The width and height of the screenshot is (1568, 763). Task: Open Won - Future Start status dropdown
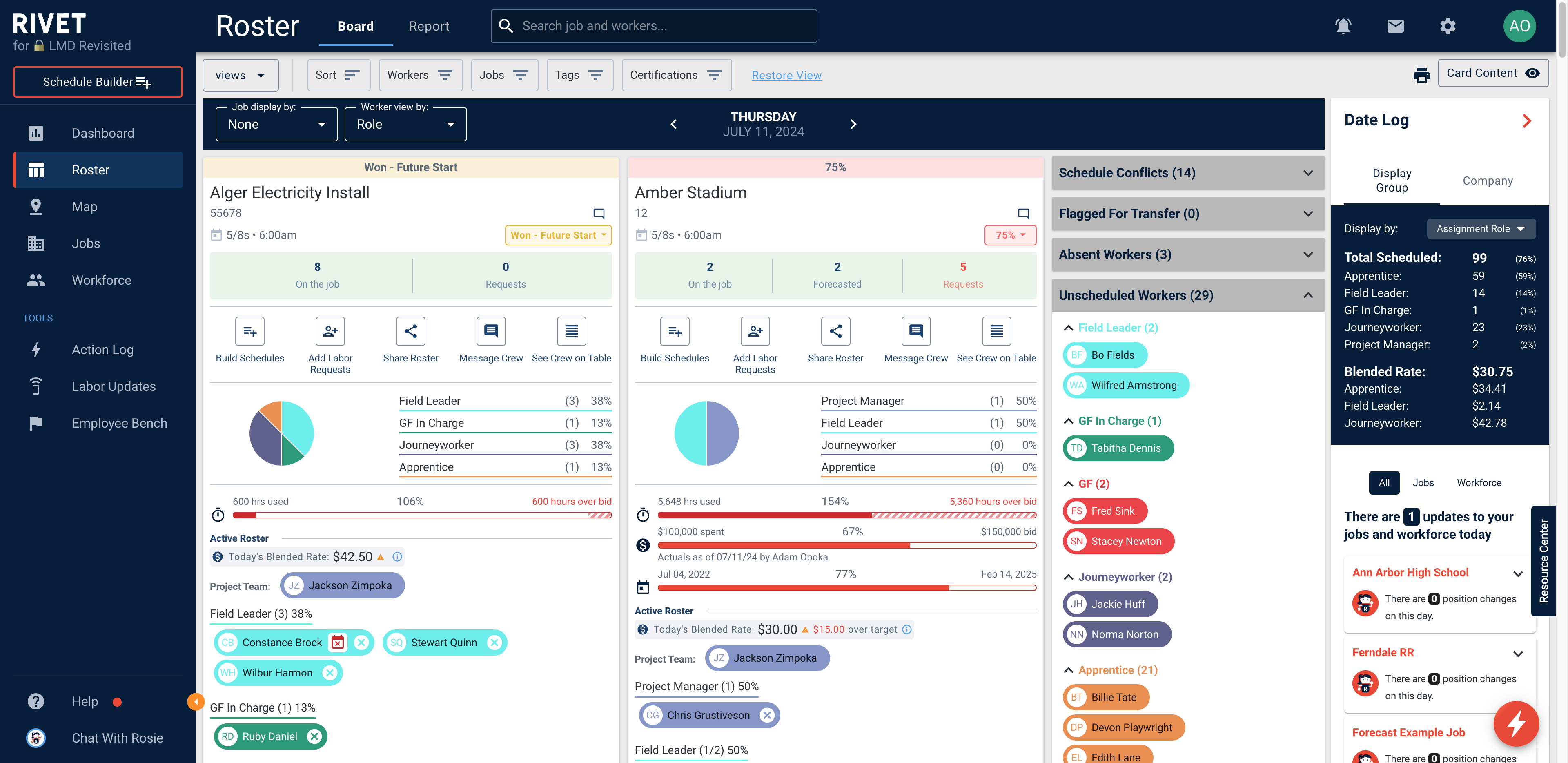[x=558, y=235]
